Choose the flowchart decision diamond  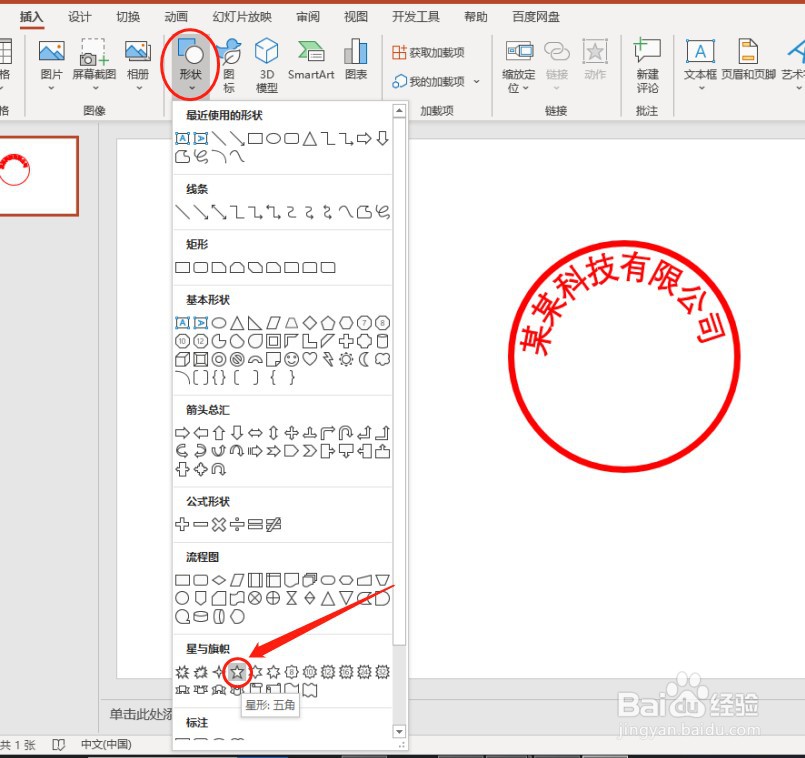tap(219, 580)
